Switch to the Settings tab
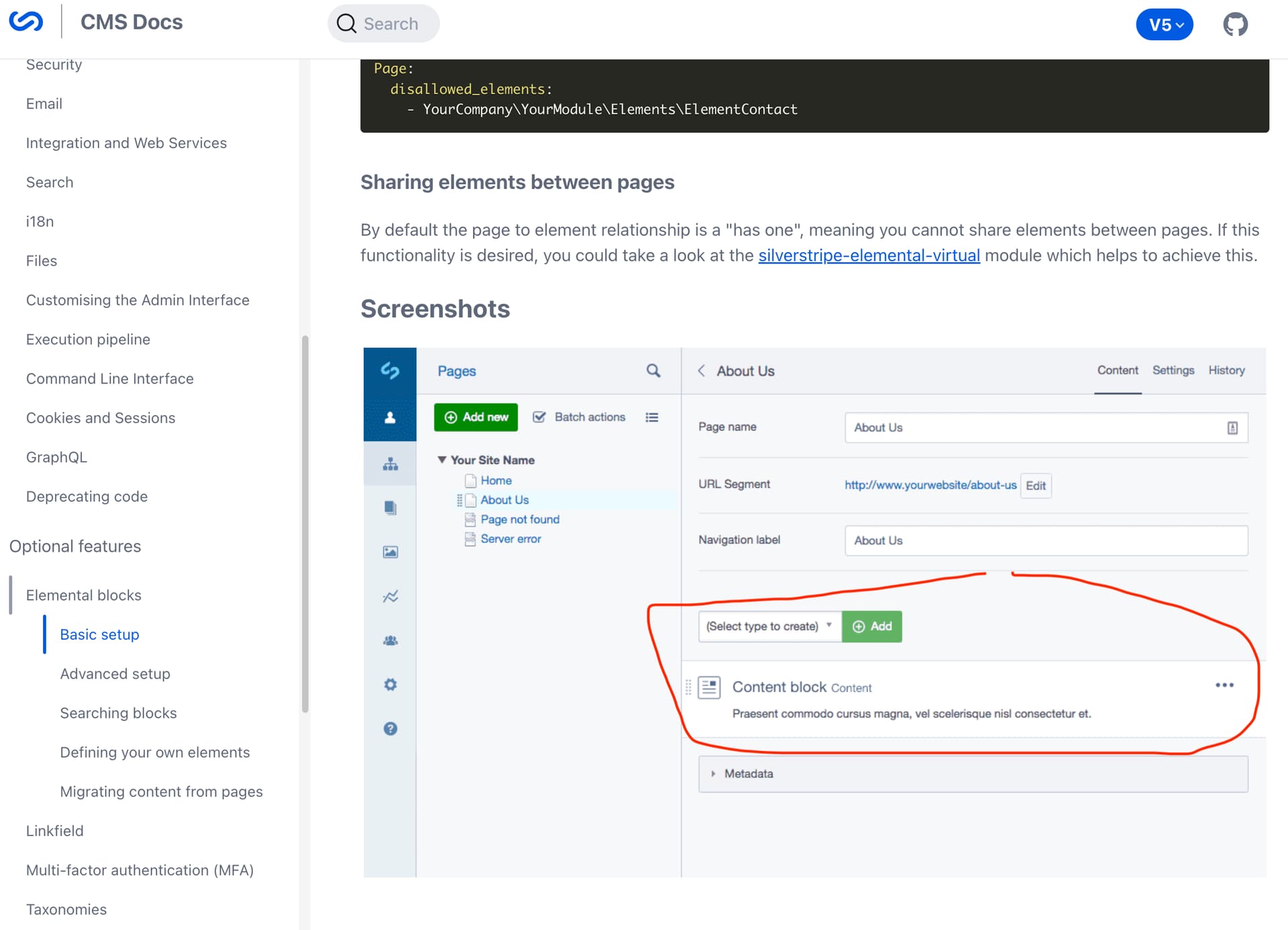This screenshot has width=1288, height=930. coord(1173,370)
